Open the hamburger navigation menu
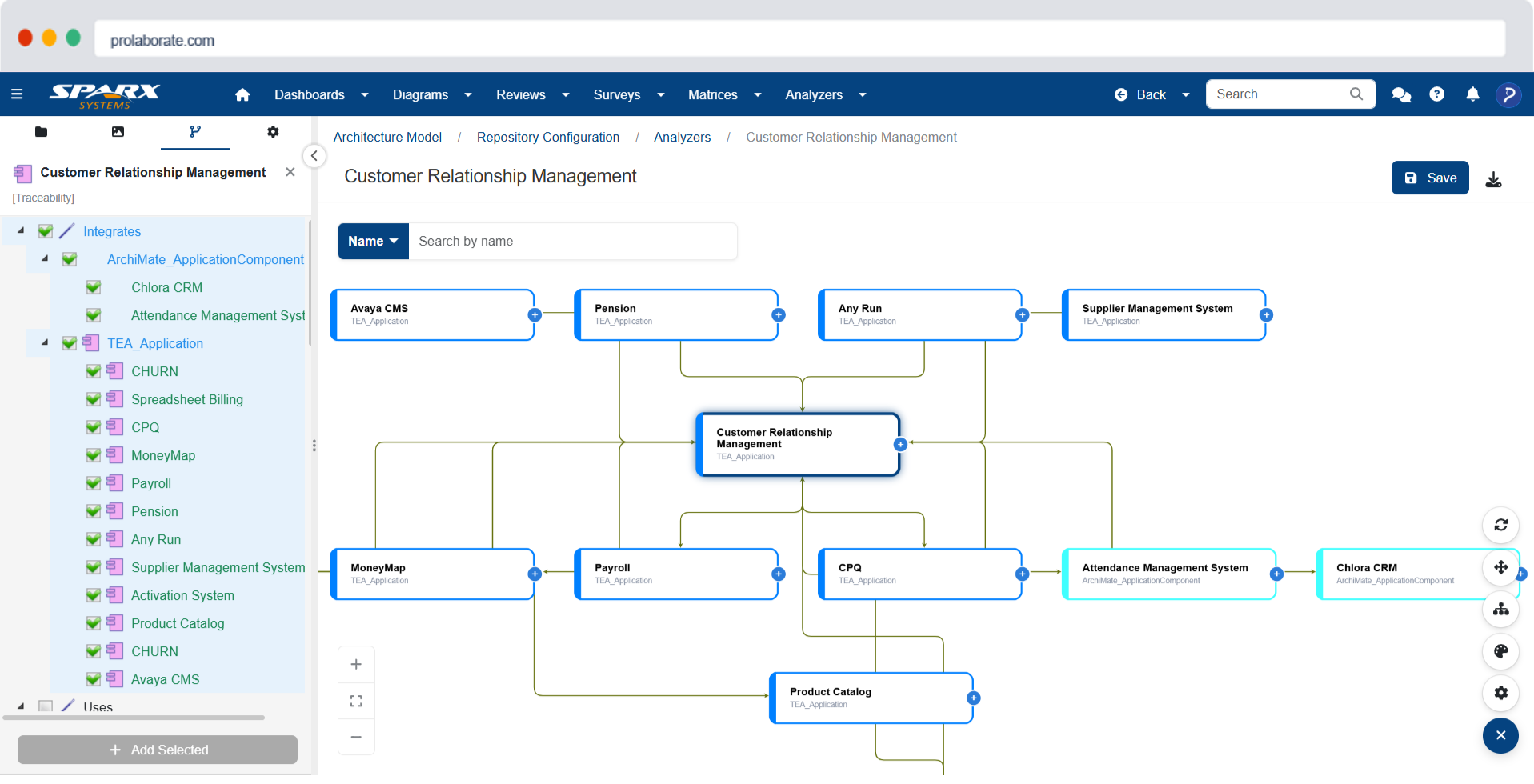The height and width of the screenshot is (784, 1534). [x=17, y=94]
